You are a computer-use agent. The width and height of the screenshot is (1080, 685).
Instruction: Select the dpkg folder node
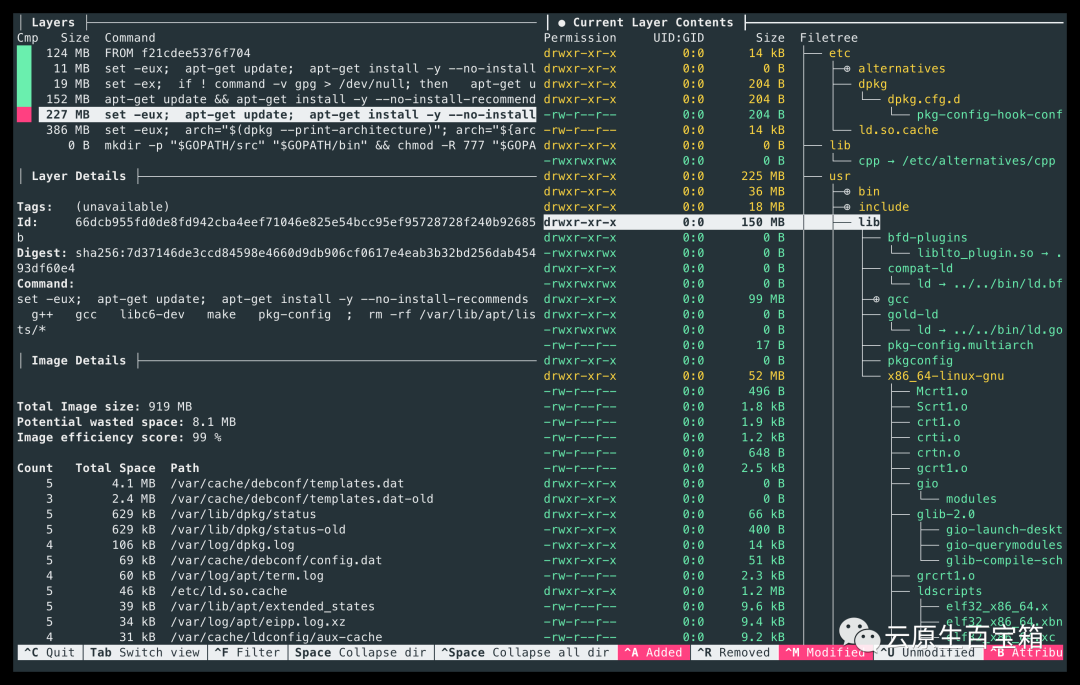click(872, 84)
